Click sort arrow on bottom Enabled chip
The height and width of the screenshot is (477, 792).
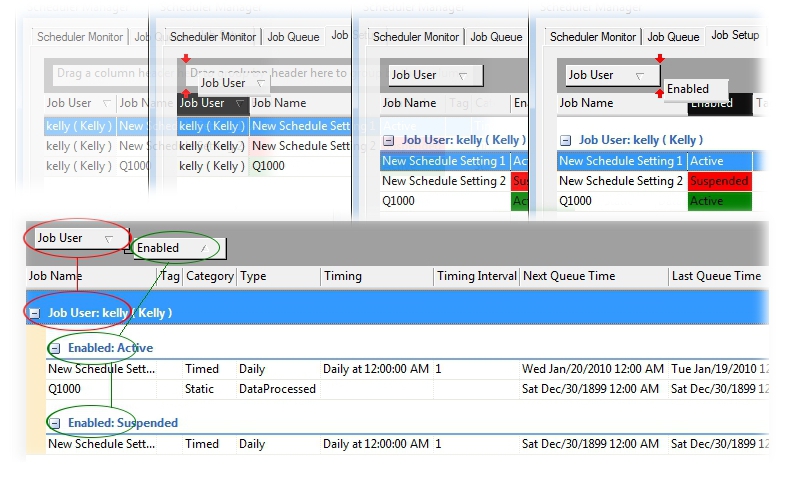(x=204, y=248)
